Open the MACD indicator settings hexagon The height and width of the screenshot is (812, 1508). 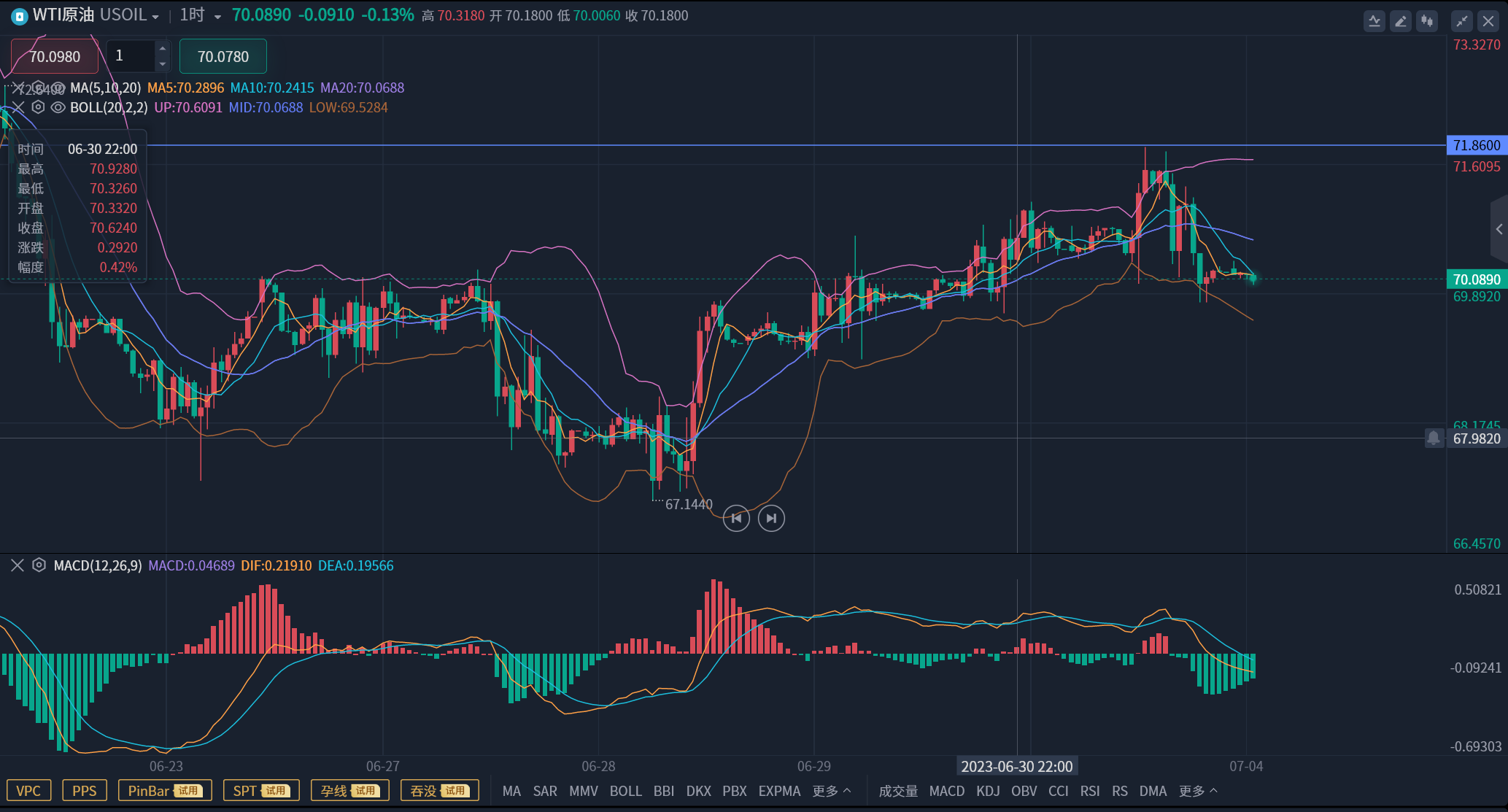pyautogui.click(x=39, y=565)
